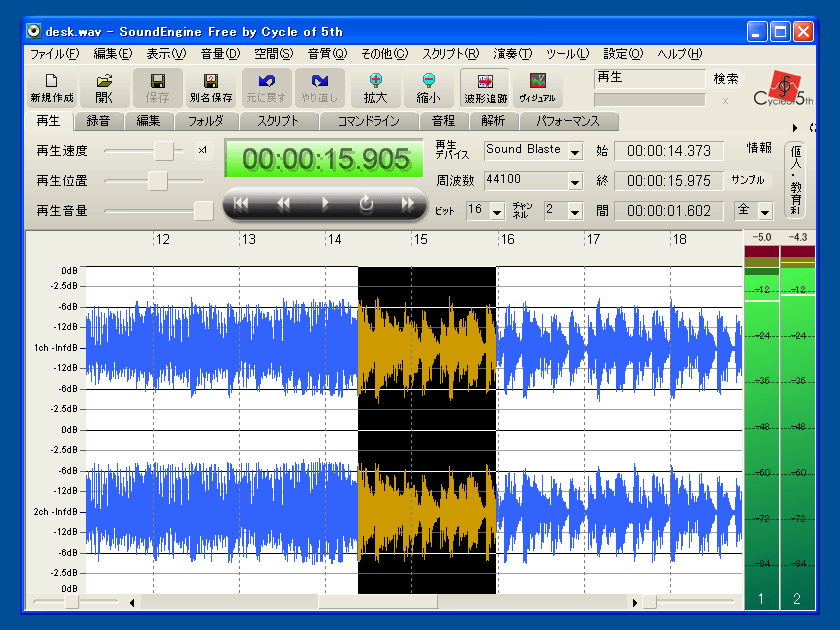The height and width of the screenshot is (630, 840).
Task: Switch to the スクリプト tab
Action: (278, 121)
